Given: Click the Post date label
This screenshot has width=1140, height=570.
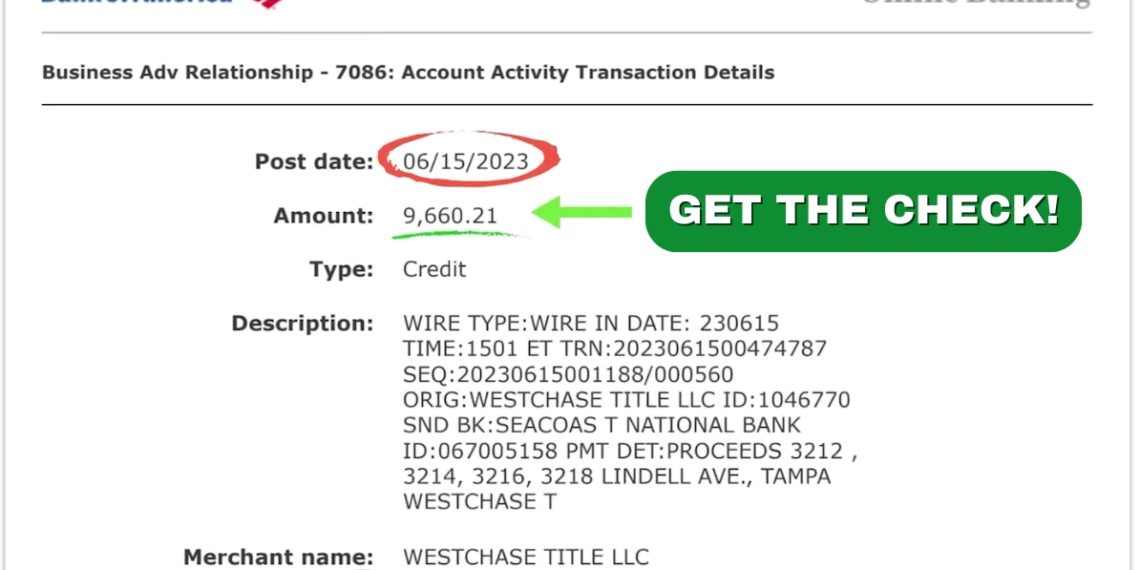Looking at the screenshot, I should point(313,161).
